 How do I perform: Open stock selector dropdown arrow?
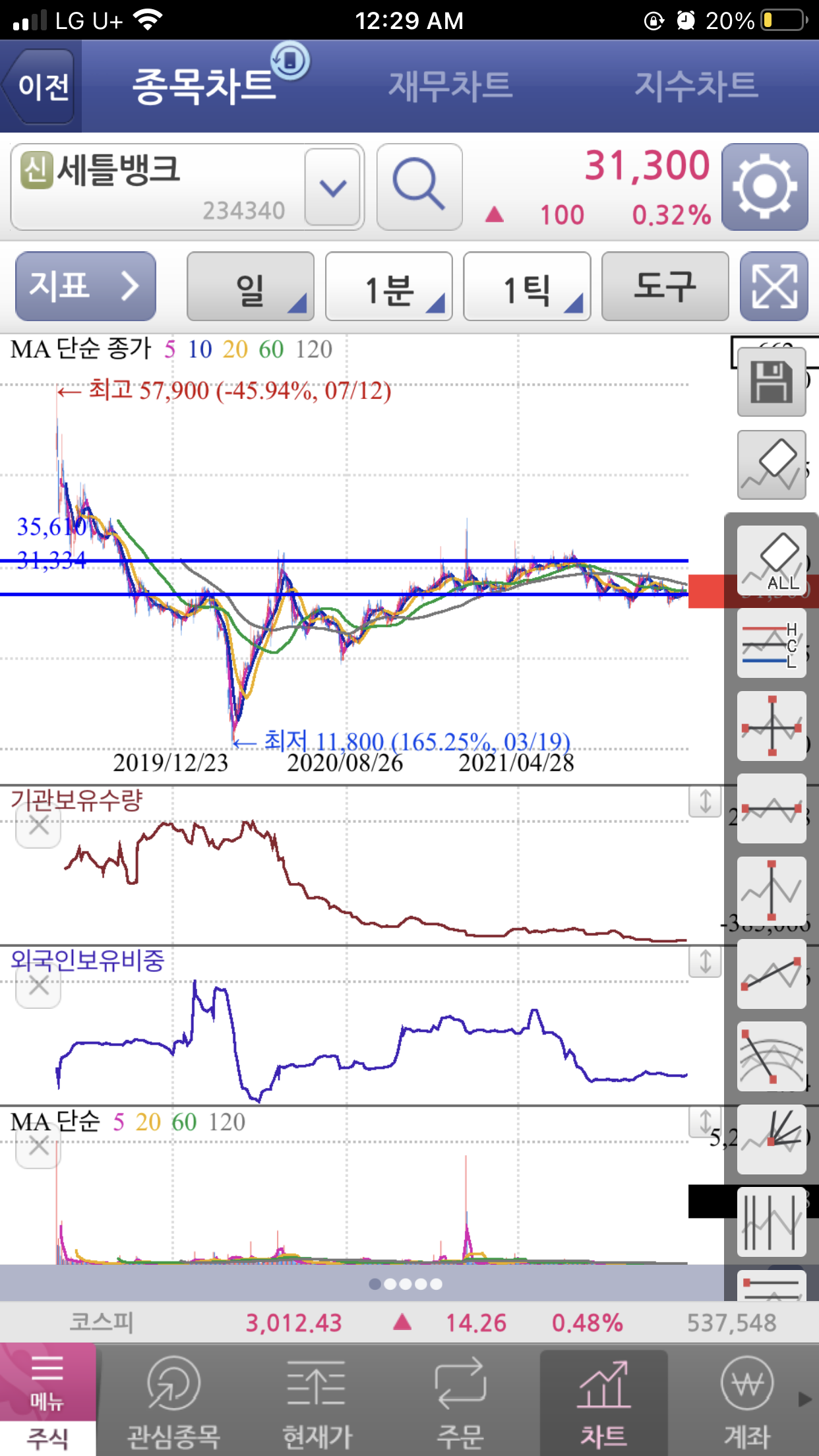coord(333,187)
